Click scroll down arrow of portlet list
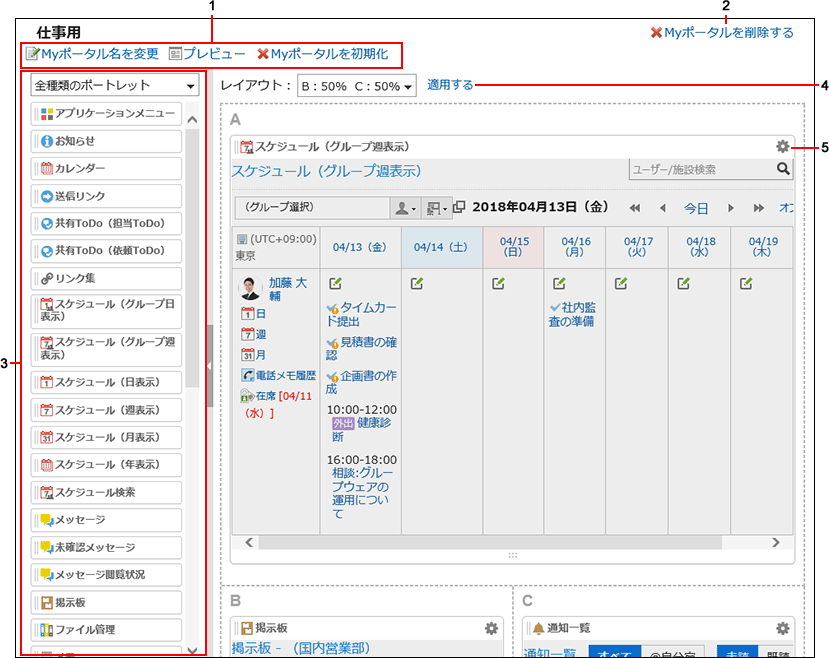The image size is (829, 658). [x=192, y=651]
